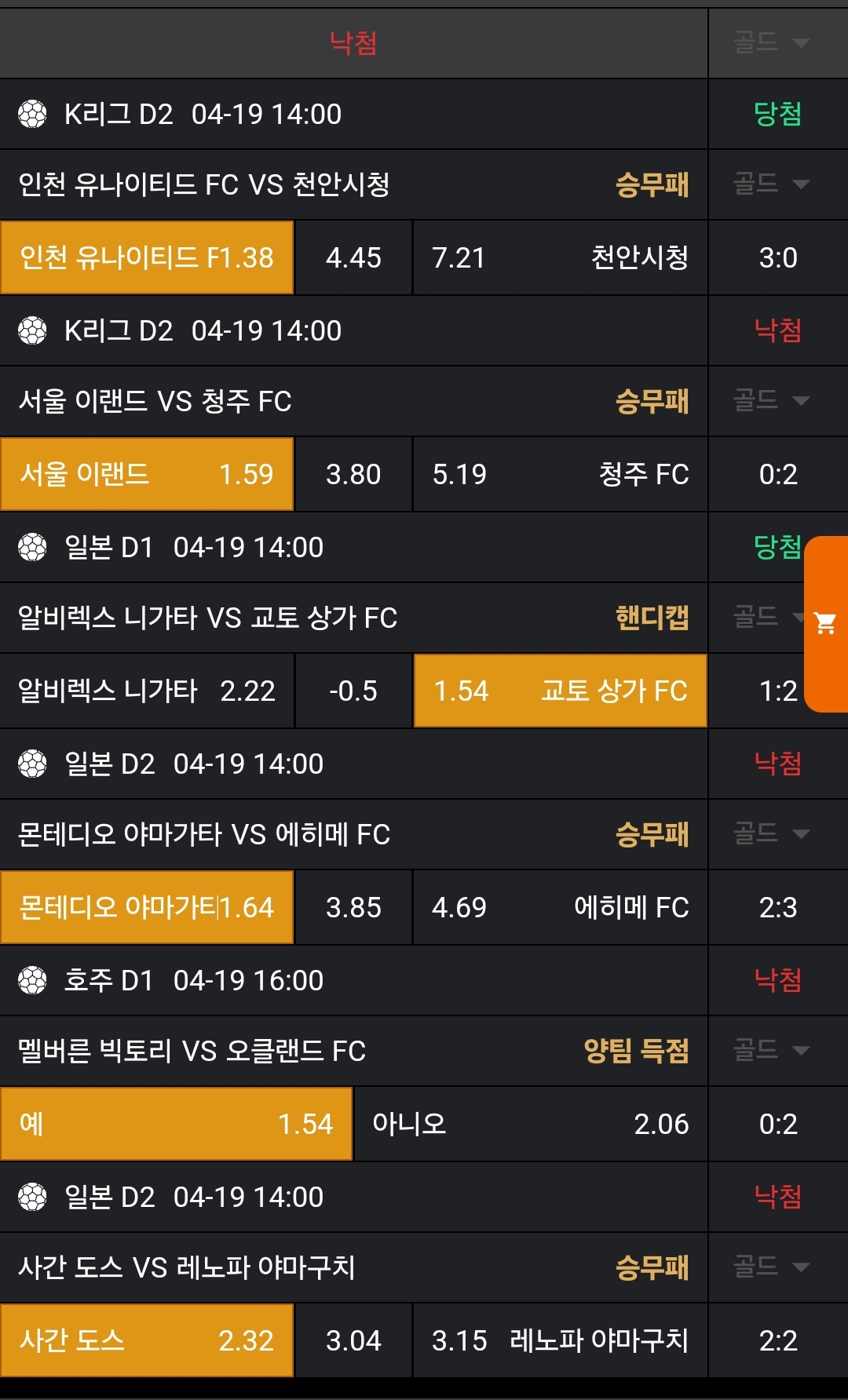Viewport: 848px width, 1400px height.
Task: Select the 교토 상가 FC 1.54 handicap option
Action: [x=560, y=691]
